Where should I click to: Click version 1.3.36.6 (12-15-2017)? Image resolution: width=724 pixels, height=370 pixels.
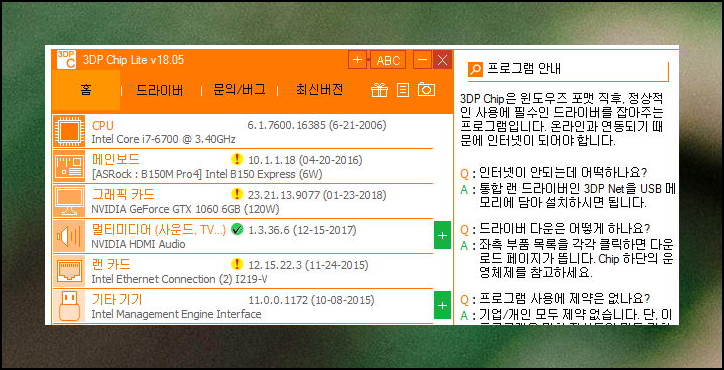click(302, 230)
